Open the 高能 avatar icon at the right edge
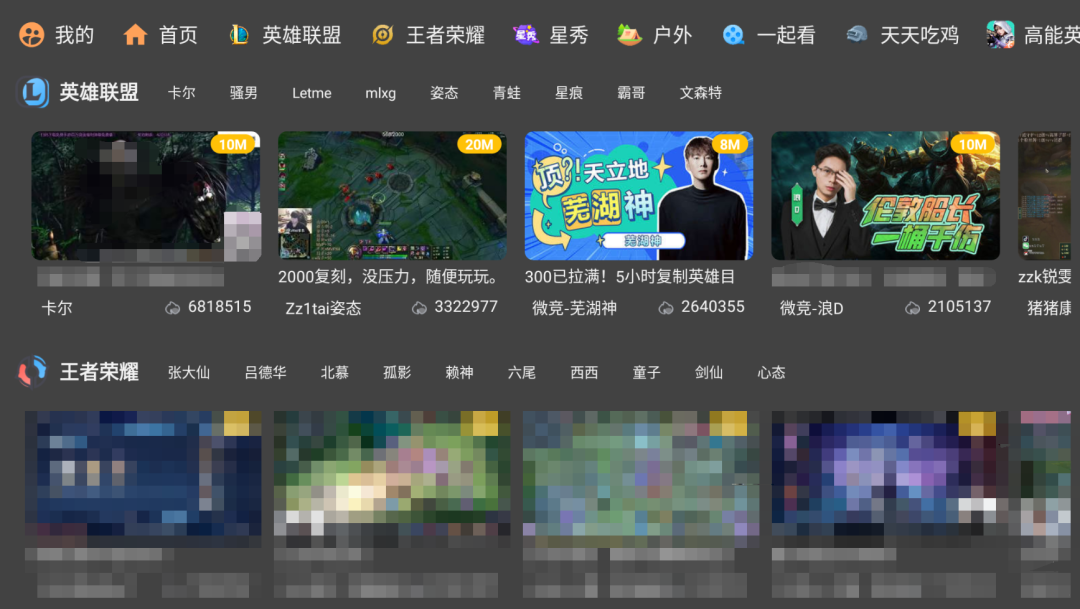This screenshot has width=1080, height=609. pyautogui.click(x=1000, y=34)
